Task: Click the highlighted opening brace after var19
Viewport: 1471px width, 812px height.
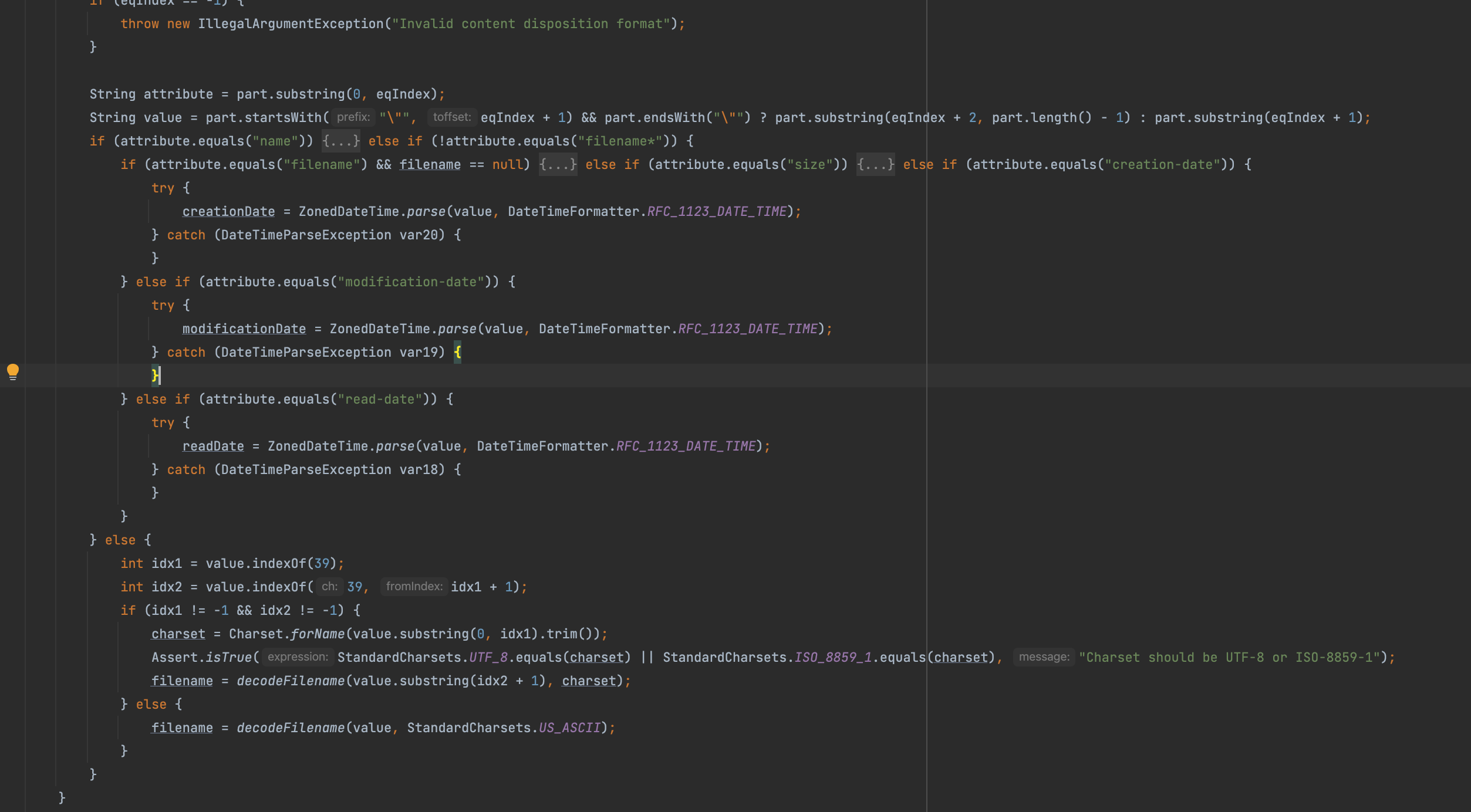Action: click(458, 353)
